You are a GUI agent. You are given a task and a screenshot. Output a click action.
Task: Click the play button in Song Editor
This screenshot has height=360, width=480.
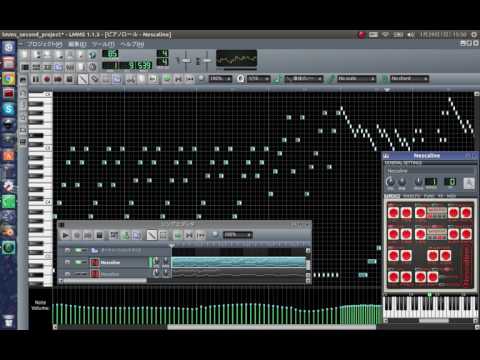(x=66, y=235)
